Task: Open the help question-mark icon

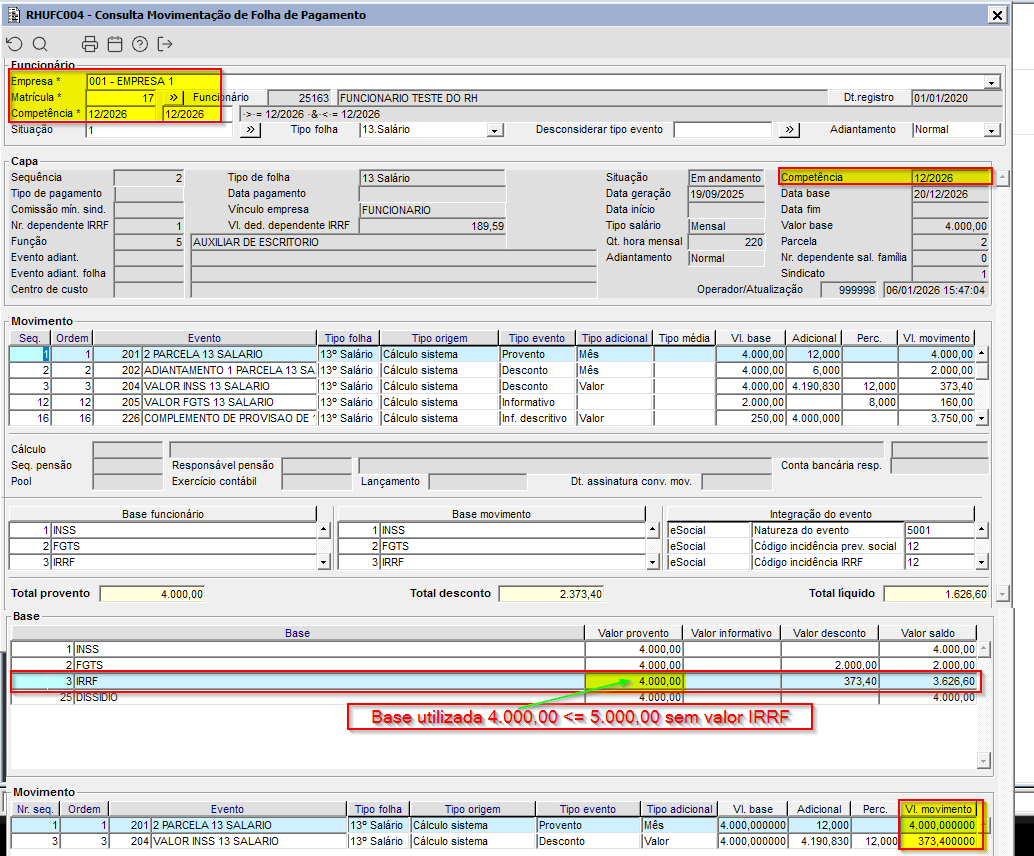Action: coord(140,44)
